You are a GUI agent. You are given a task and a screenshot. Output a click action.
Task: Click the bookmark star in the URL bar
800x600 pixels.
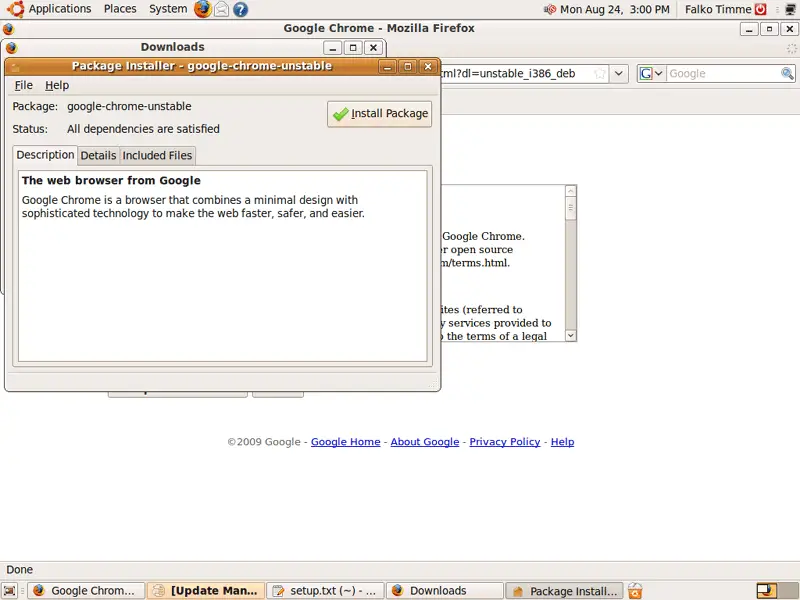click(600, 73)
